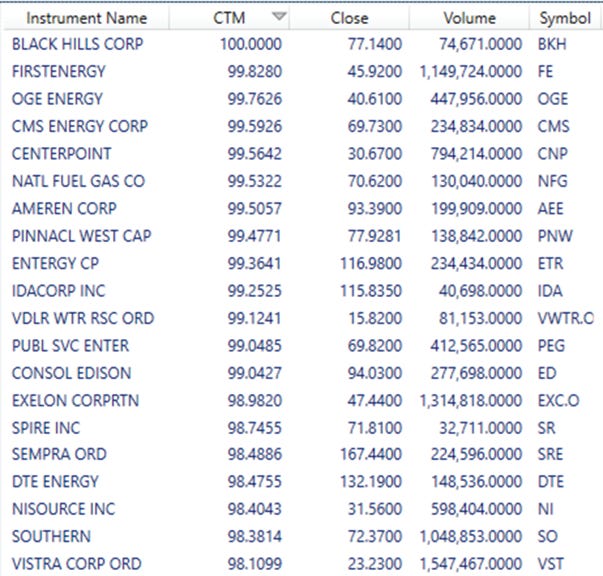Screen dimensions: 603x576
Task: Click CTM value 99.5926
Action: (x=255, y=126)
